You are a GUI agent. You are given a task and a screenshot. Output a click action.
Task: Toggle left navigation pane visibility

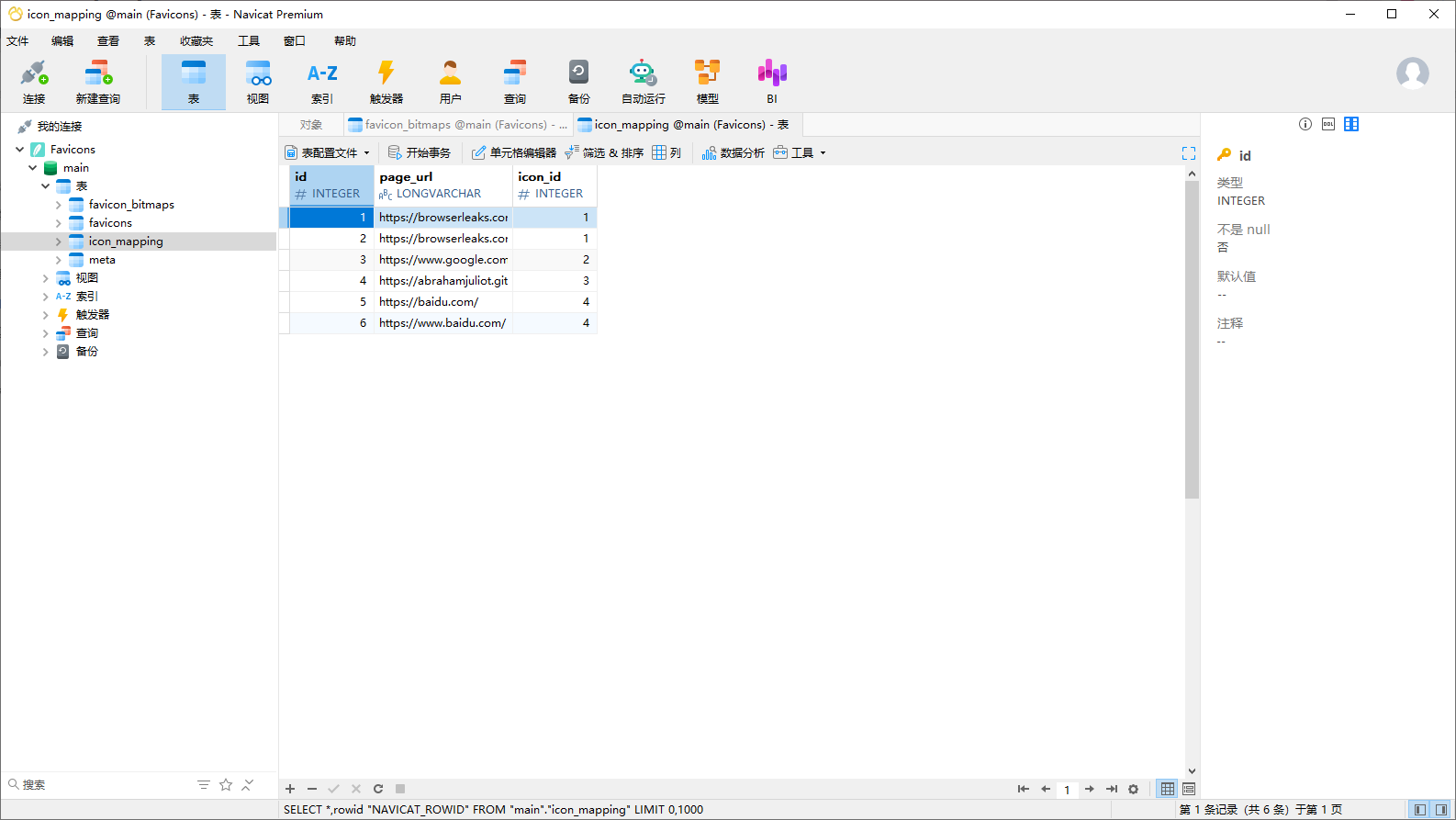[1420, 810]
